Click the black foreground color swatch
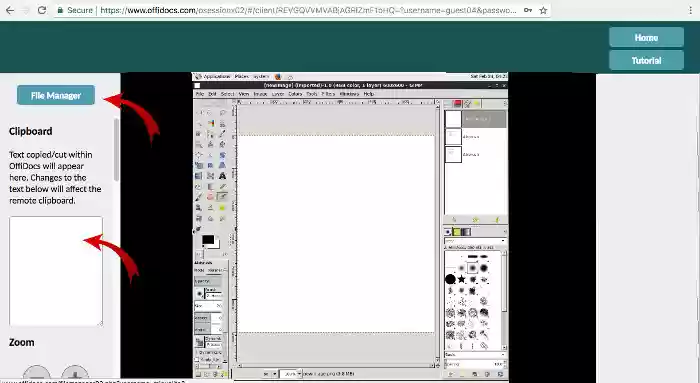 (208, 240)
